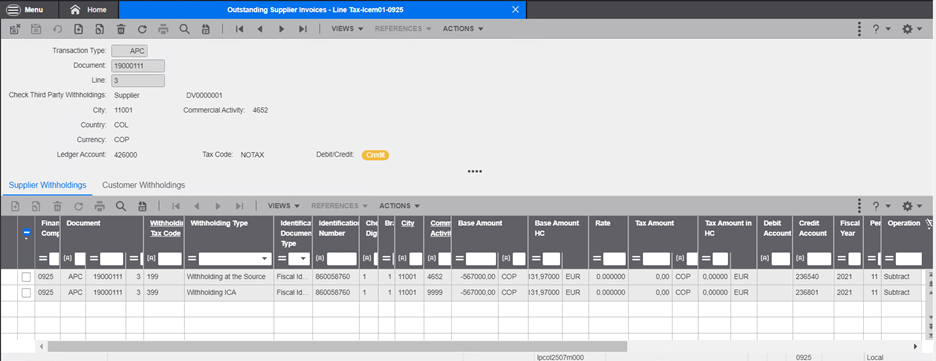Screen dimensions: 936x361
Task: Click the Credit badge next to Debit/Credit
Action: tap(375, 155)
